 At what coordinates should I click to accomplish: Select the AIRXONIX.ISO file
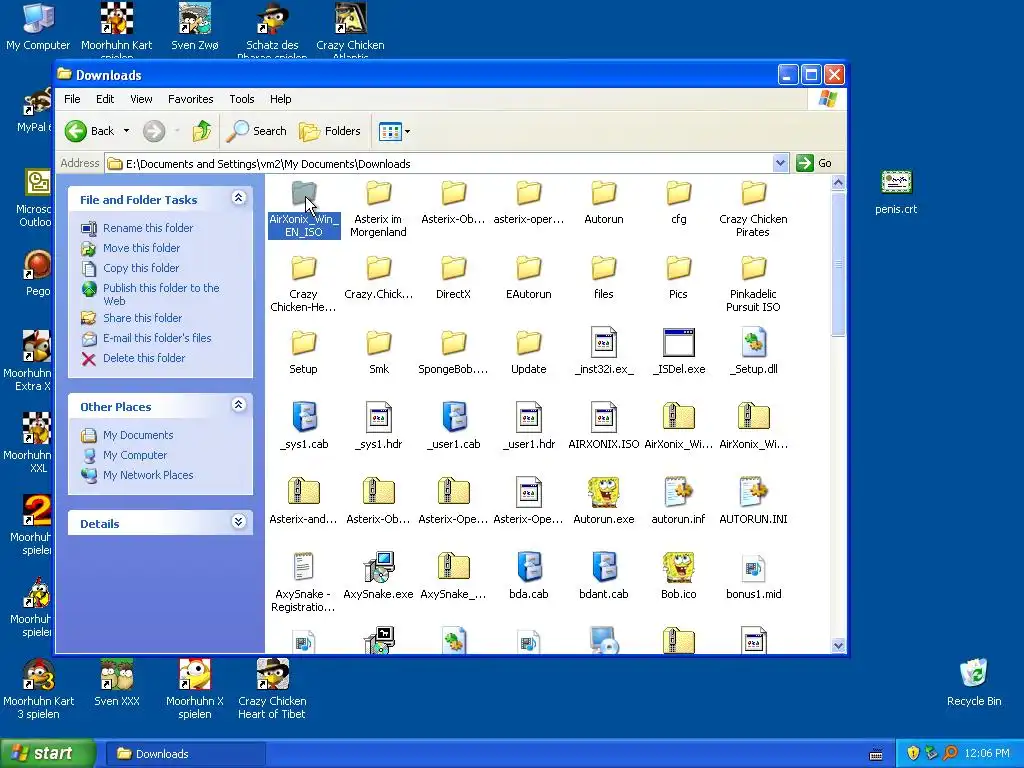[603, 428]
